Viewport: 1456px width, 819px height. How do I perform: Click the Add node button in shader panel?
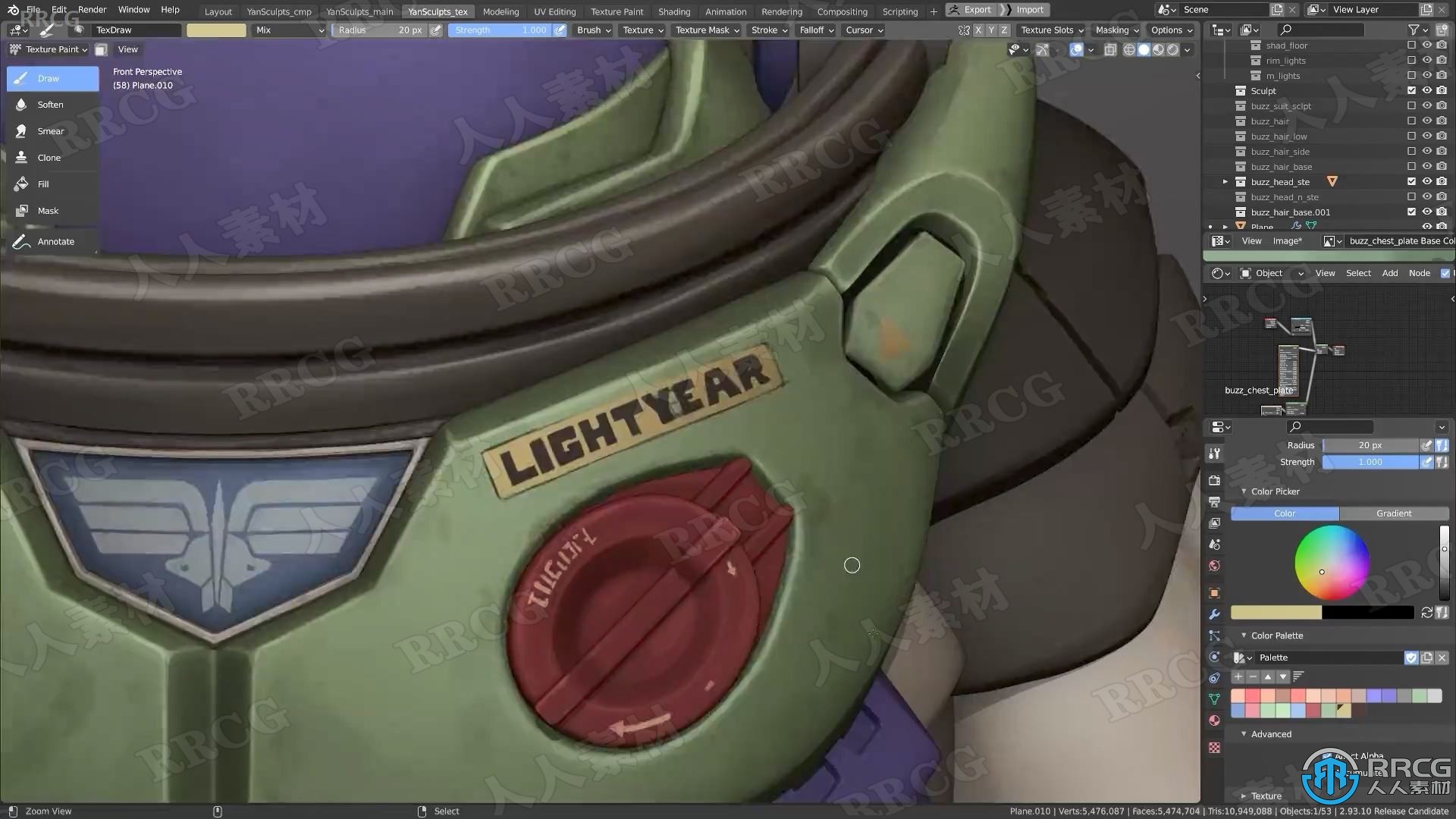coord(1390,272)
